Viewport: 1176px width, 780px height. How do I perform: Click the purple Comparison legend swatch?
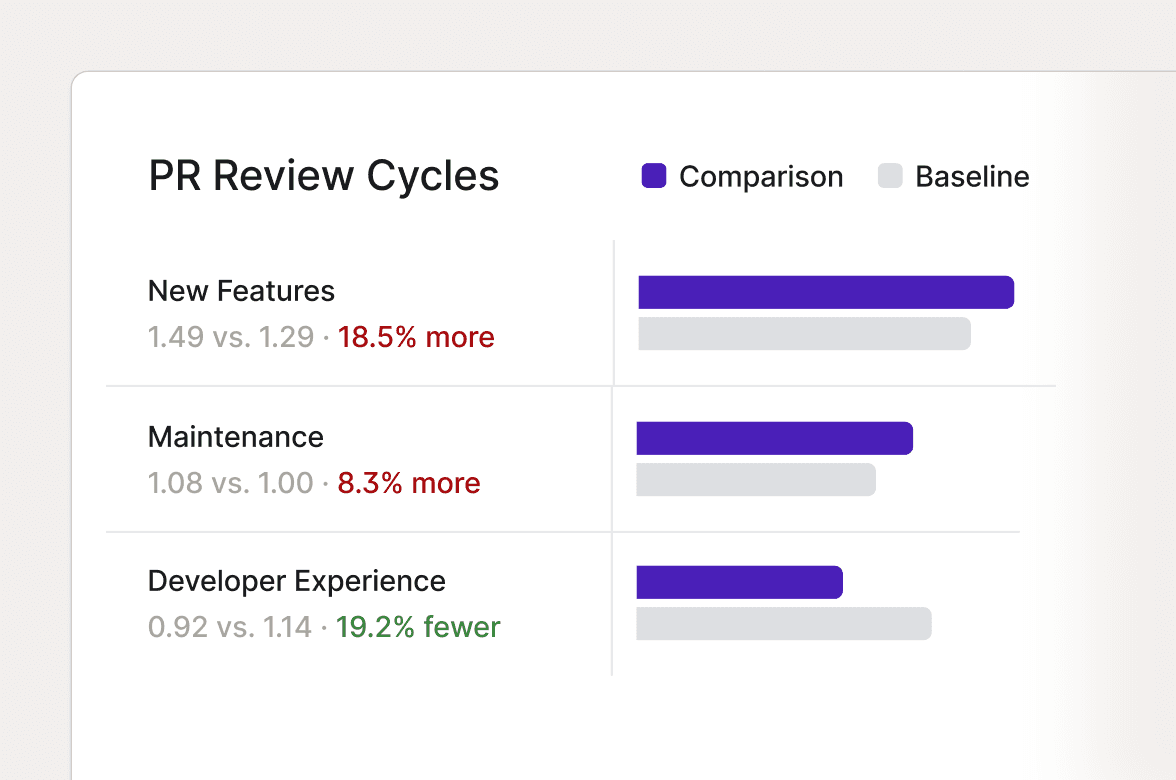click(654, 176)
